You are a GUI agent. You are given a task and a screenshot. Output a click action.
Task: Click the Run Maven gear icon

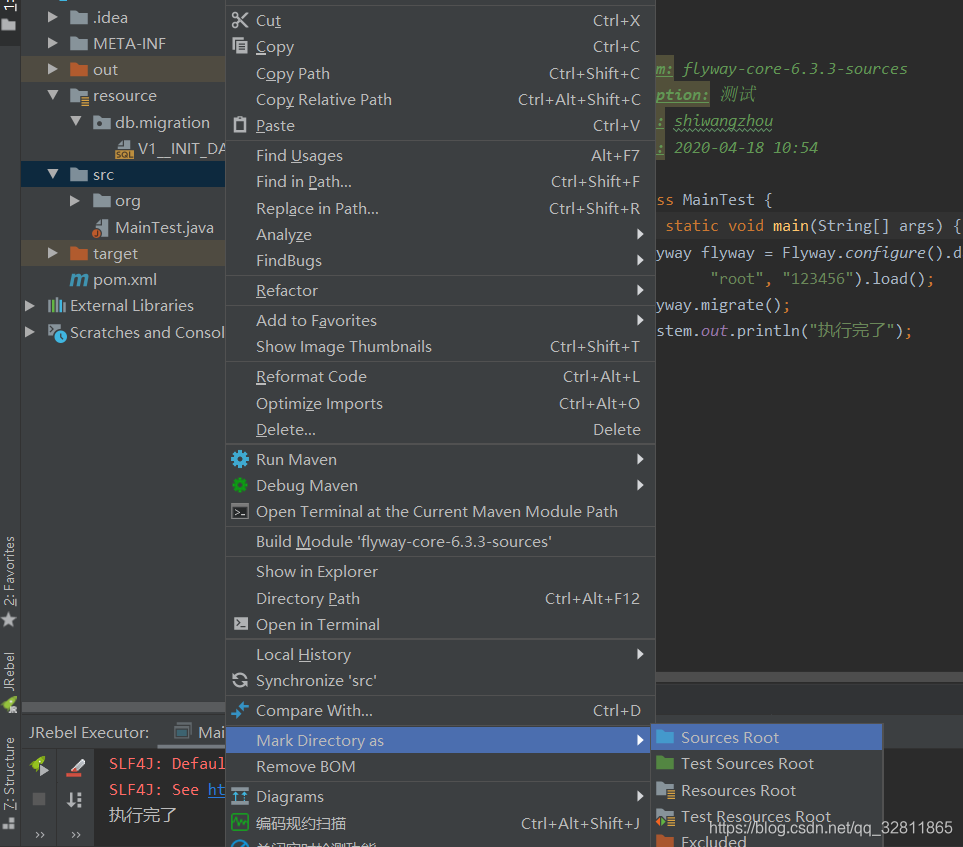click(x=240, y=459)
